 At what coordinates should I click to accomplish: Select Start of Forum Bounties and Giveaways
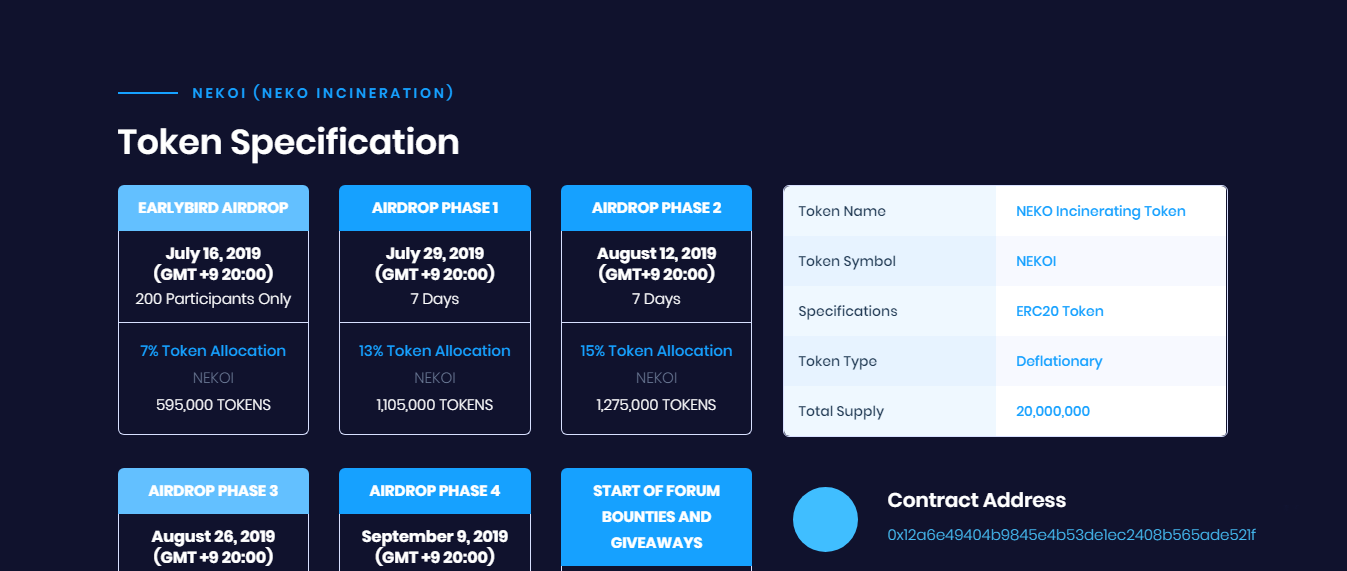[x=656, y=517]
